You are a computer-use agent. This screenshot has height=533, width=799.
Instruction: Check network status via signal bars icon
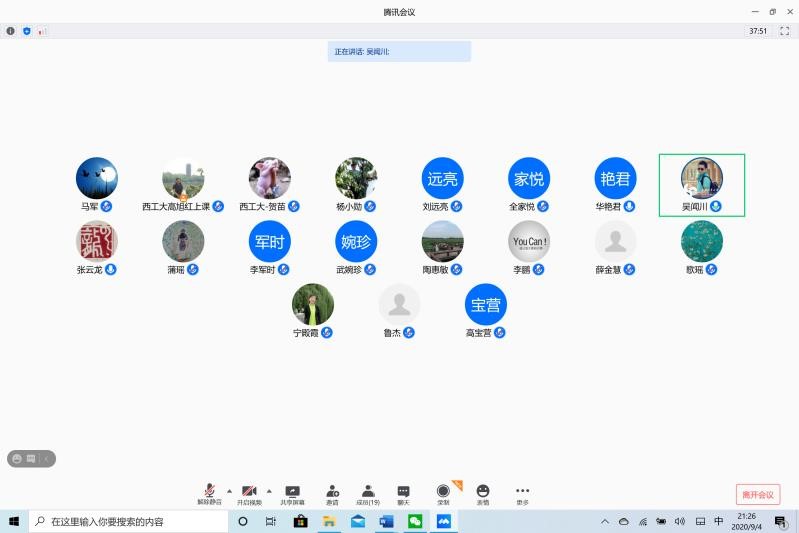42,31
